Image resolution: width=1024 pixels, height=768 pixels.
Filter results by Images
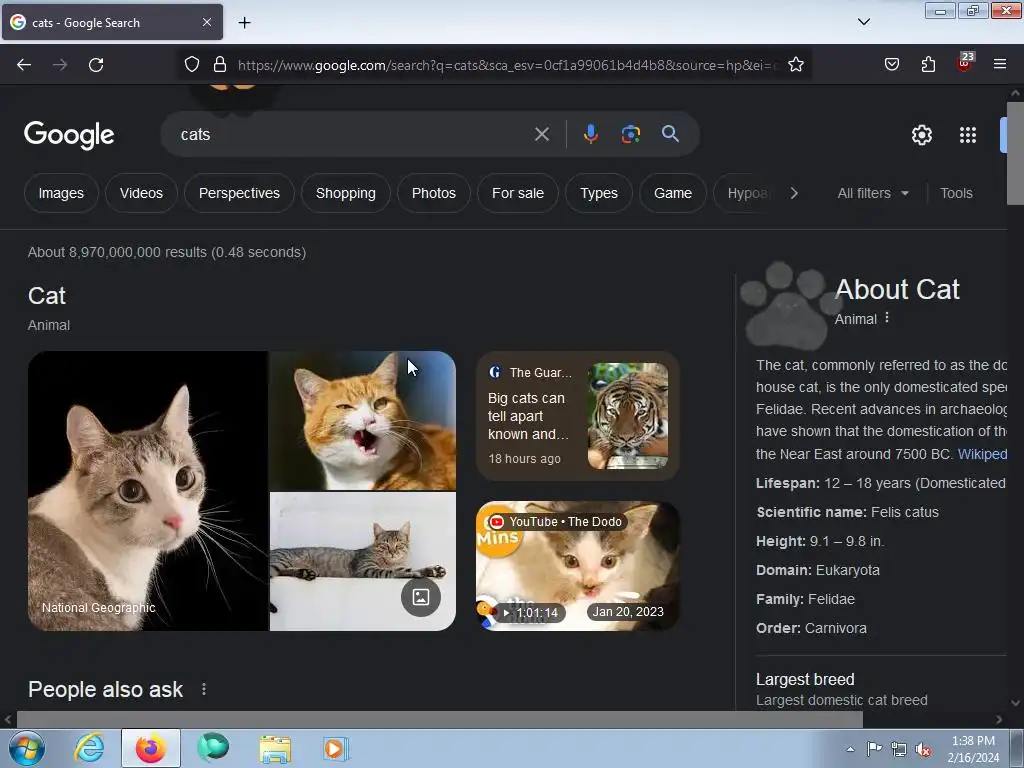click(x=61, y=193)
